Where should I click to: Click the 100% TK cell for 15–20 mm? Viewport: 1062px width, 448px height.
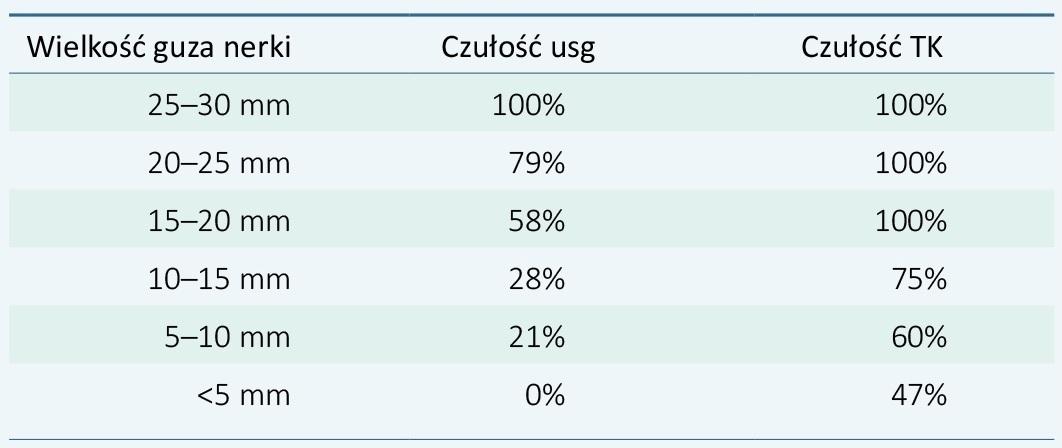[910, 222]
